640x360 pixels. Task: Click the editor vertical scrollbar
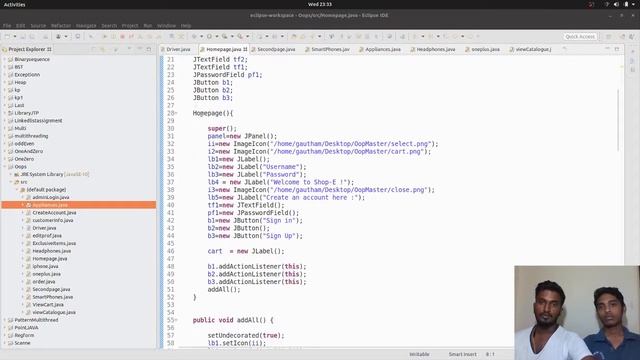click(618, 120)
